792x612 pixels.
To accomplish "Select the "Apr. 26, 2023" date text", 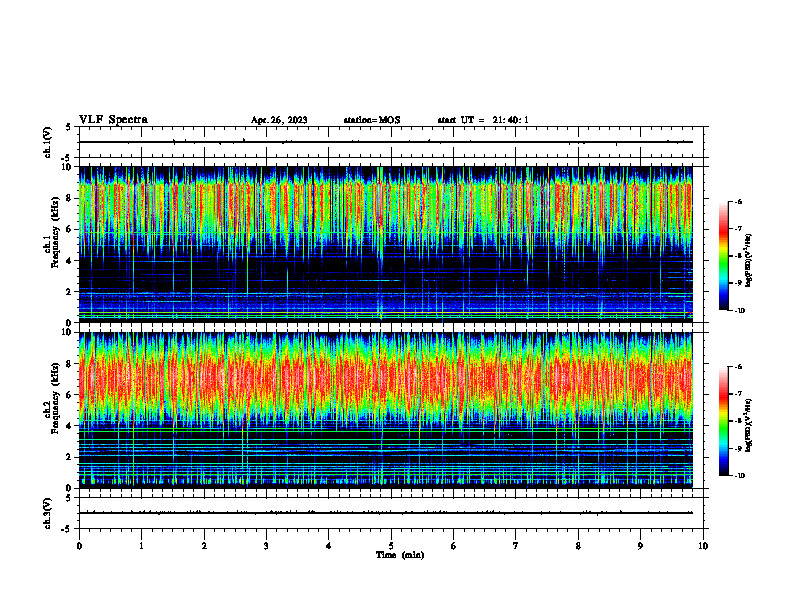I will point(279,120).
